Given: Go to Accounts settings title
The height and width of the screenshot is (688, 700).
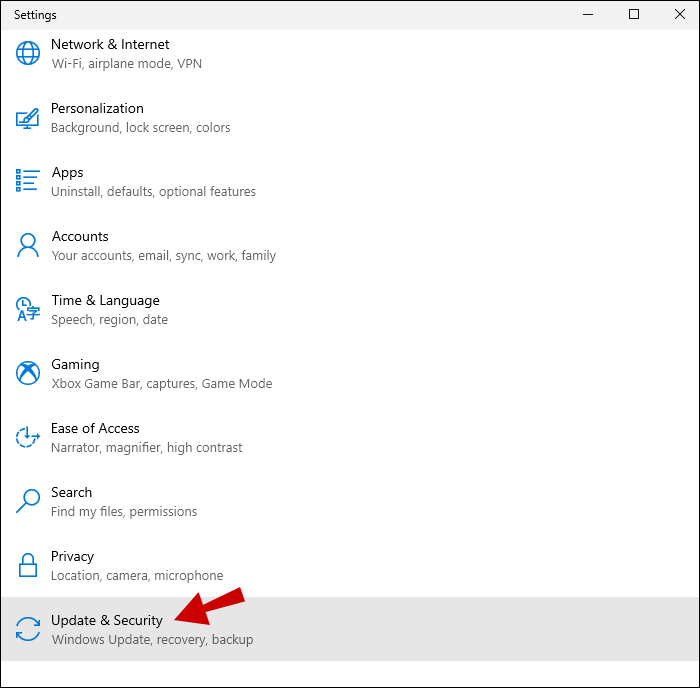Looking at the screenshot, I should pyautogui.click(x=80, y=236).
